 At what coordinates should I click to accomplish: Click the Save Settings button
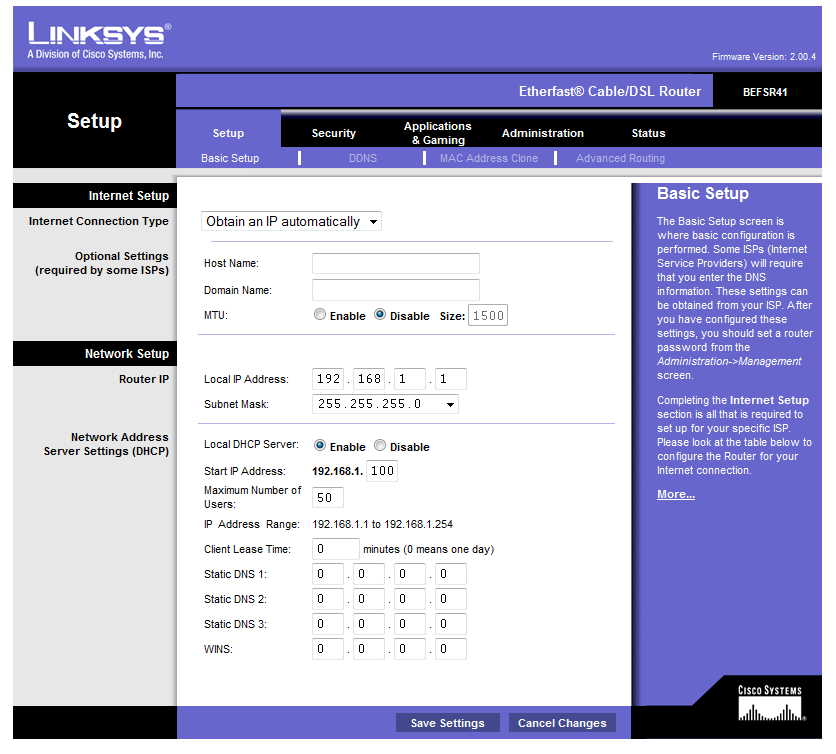click(x=448, y=723)
